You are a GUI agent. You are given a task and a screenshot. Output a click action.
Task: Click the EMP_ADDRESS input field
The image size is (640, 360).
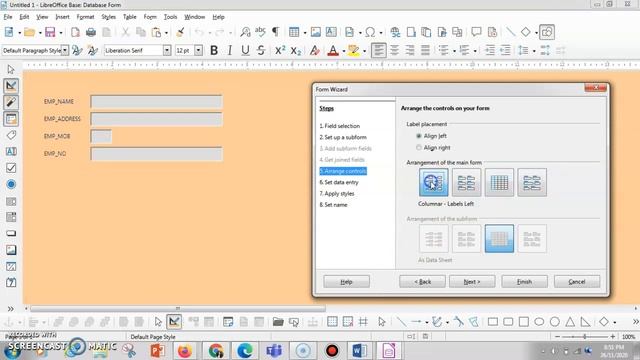(156, 119)
